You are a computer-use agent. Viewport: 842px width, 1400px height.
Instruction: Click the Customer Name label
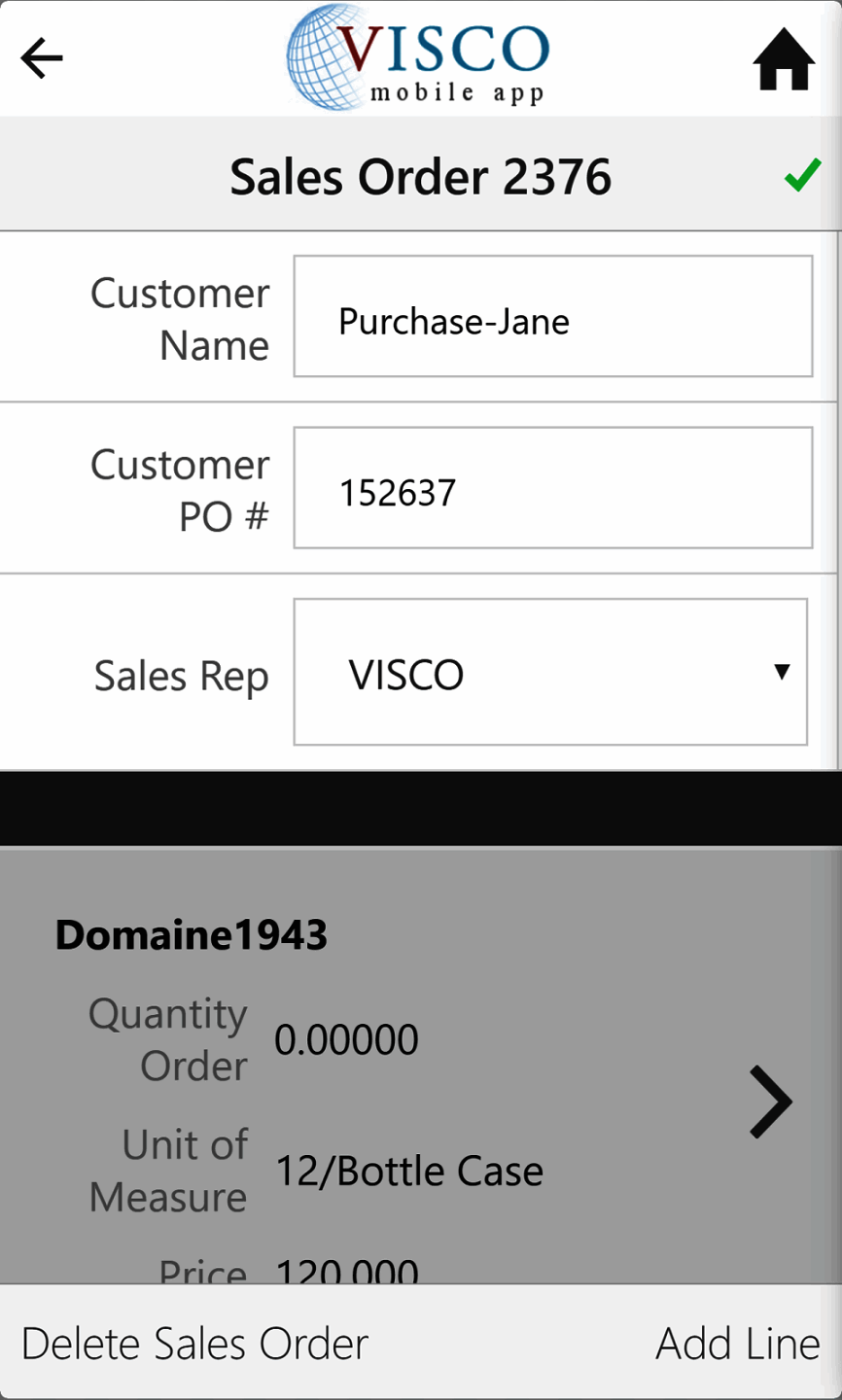pyautogui.click(x=180, y=319)
